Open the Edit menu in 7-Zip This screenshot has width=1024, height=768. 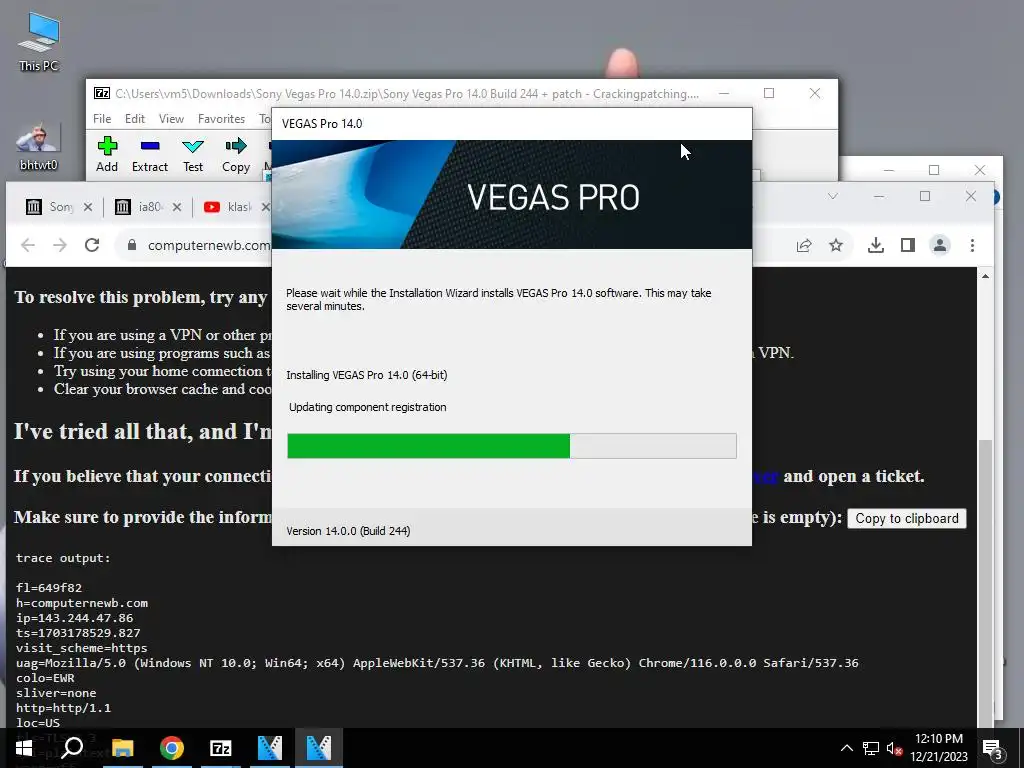click(x=135, y=119)
